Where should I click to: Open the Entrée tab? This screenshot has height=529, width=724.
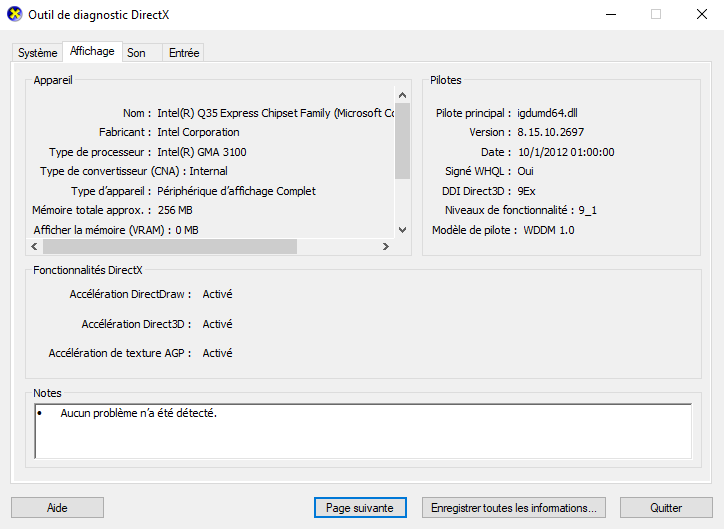coord(184,53)
